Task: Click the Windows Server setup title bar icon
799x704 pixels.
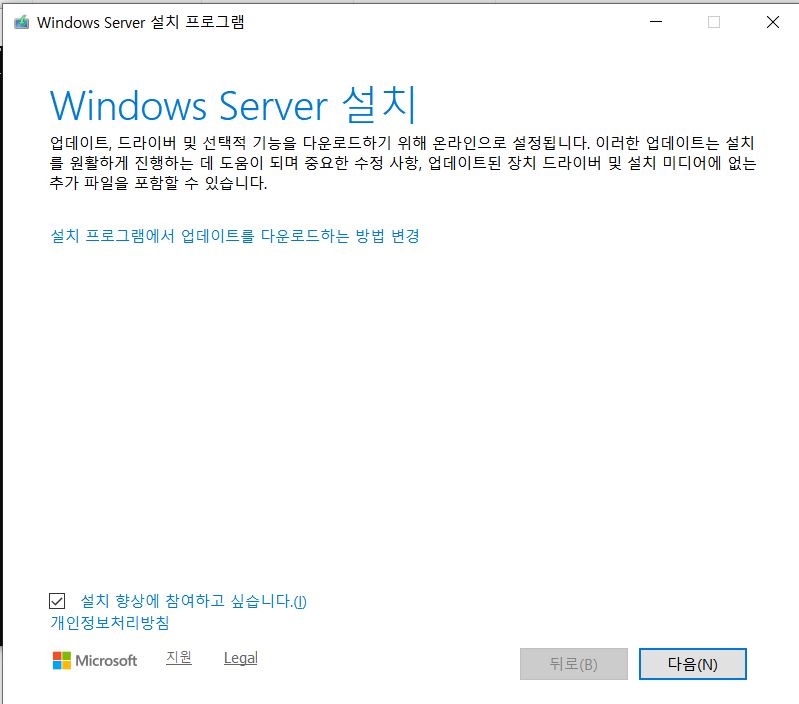Action: click(x=21, y=22)
